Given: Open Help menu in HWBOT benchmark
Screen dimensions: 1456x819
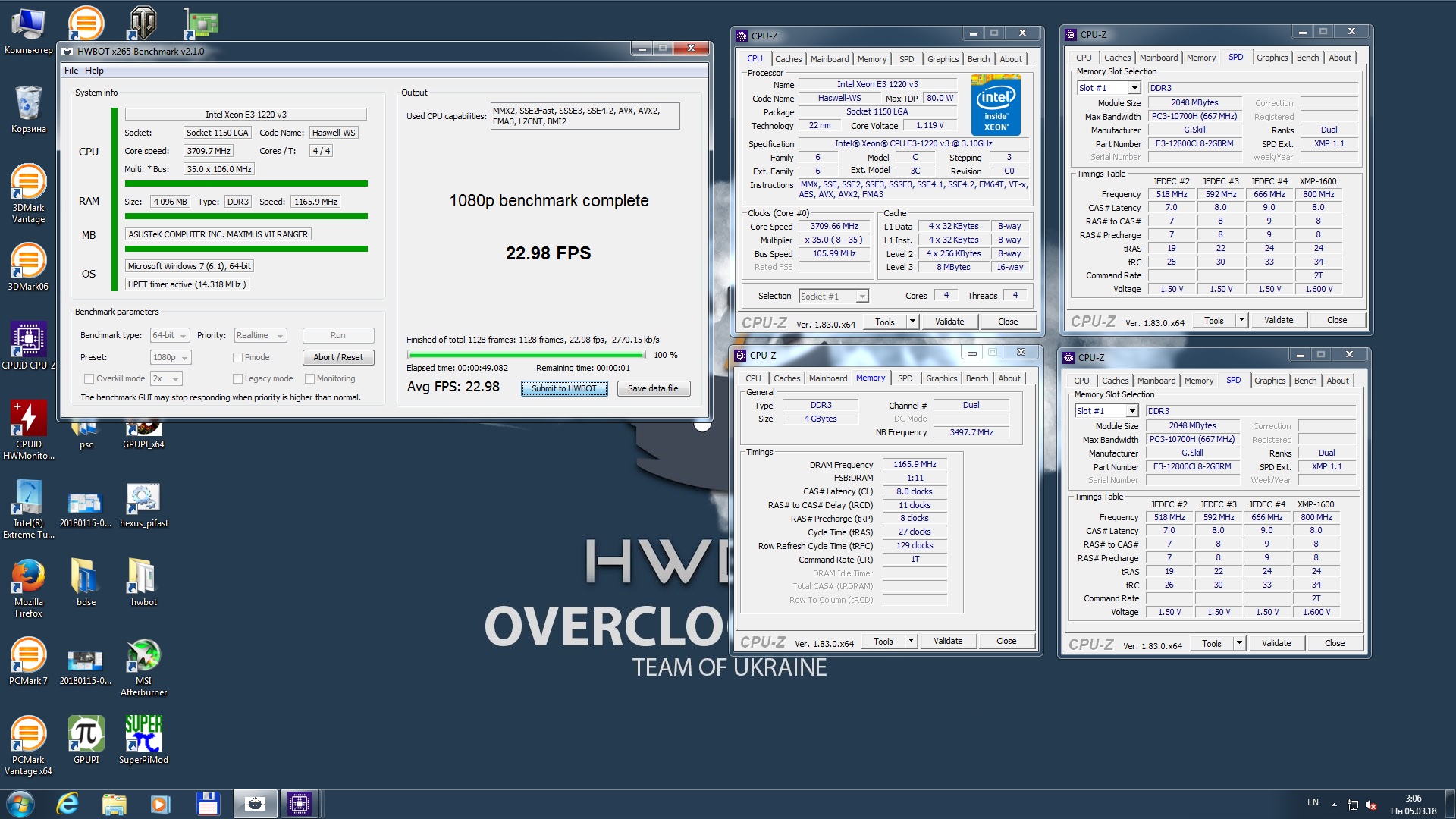Looking at the screenshot, I should point(94,71).
